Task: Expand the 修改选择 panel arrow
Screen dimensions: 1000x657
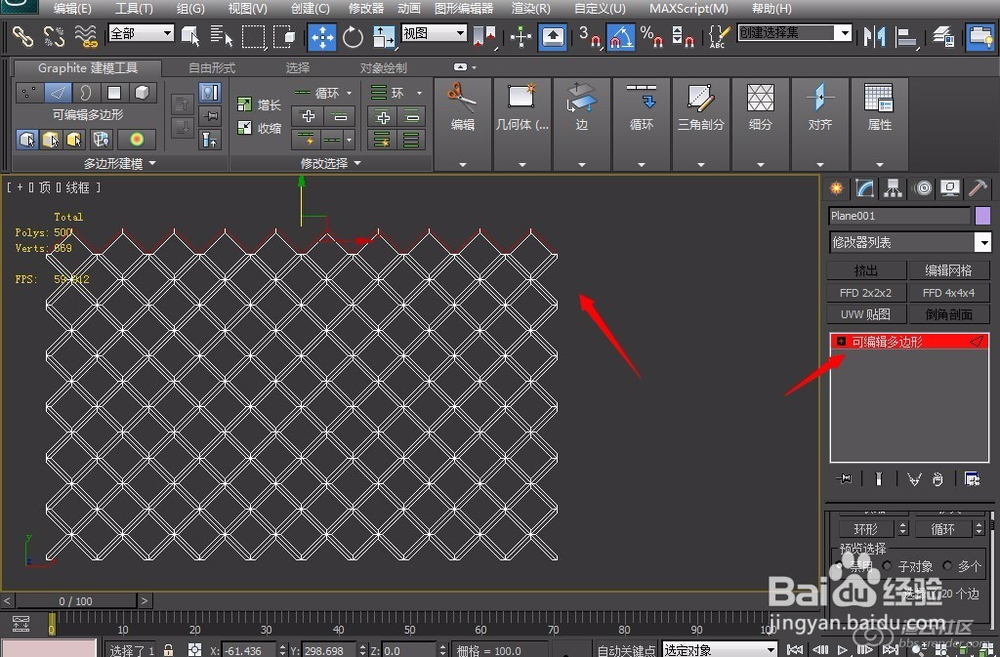Action: click(357, 163)
